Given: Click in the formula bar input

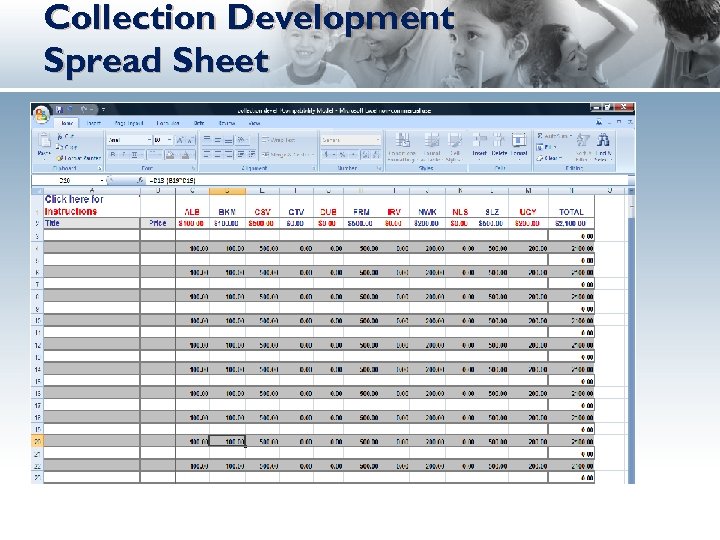Looking at the screenshot, I should tap(388, 180).
